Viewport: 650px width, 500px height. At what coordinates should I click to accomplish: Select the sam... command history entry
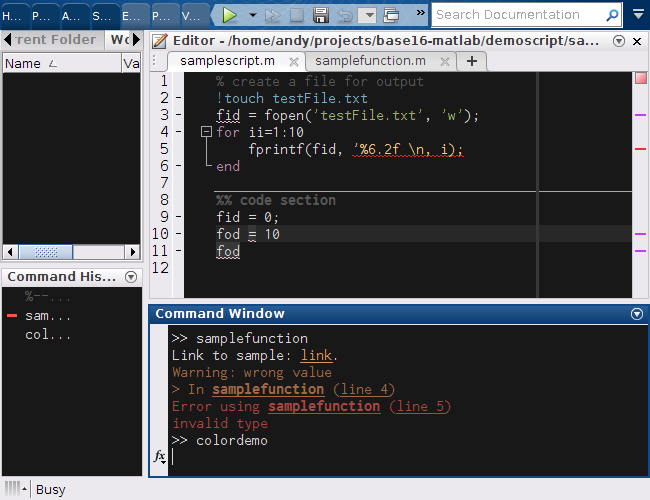[48, 316]
